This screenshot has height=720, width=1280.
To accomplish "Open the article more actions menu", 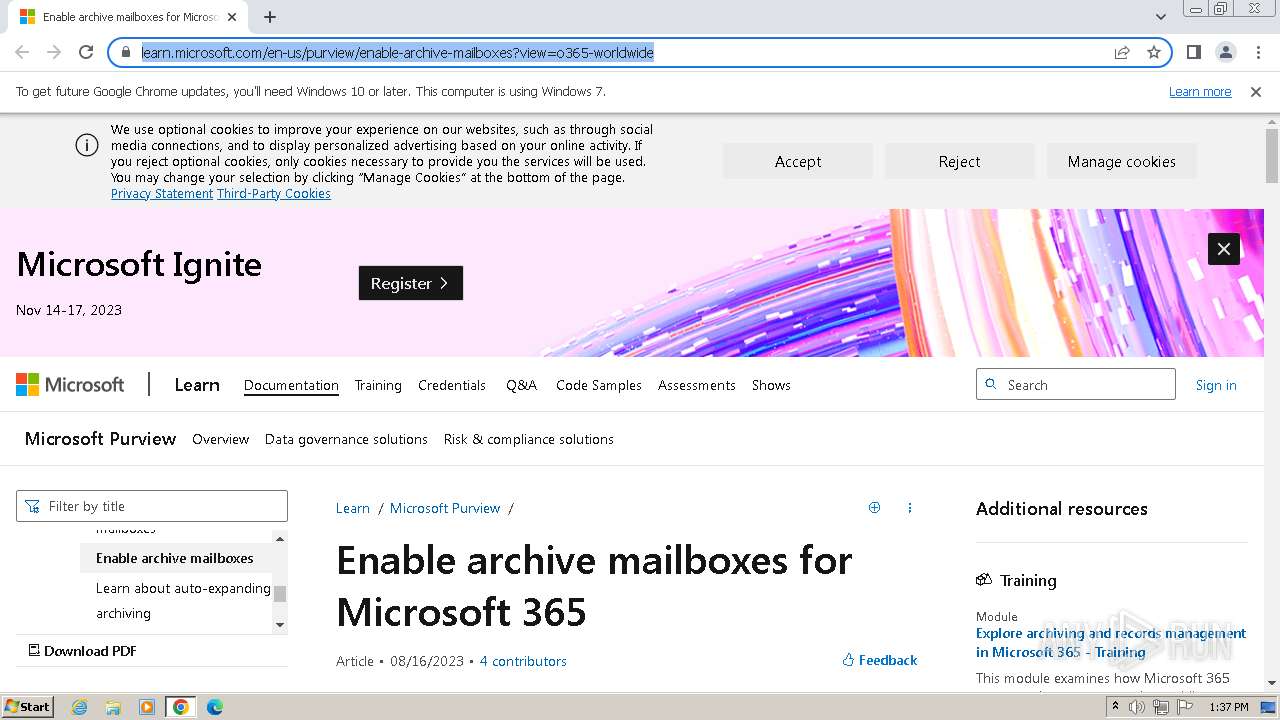I will (x=910, y=508).
